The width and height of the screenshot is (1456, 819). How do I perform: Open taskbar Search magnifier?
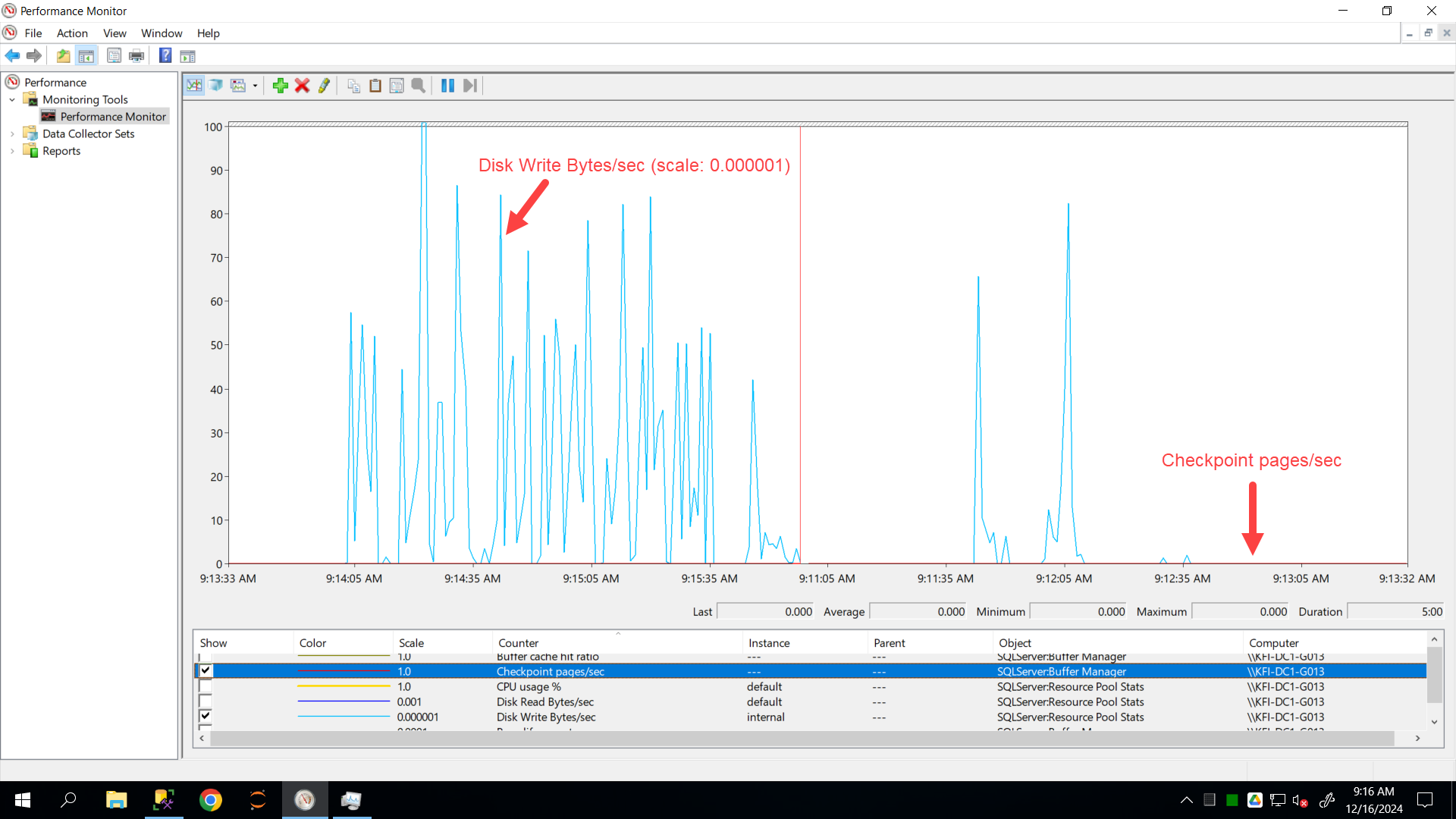click(x=68, y=800)
